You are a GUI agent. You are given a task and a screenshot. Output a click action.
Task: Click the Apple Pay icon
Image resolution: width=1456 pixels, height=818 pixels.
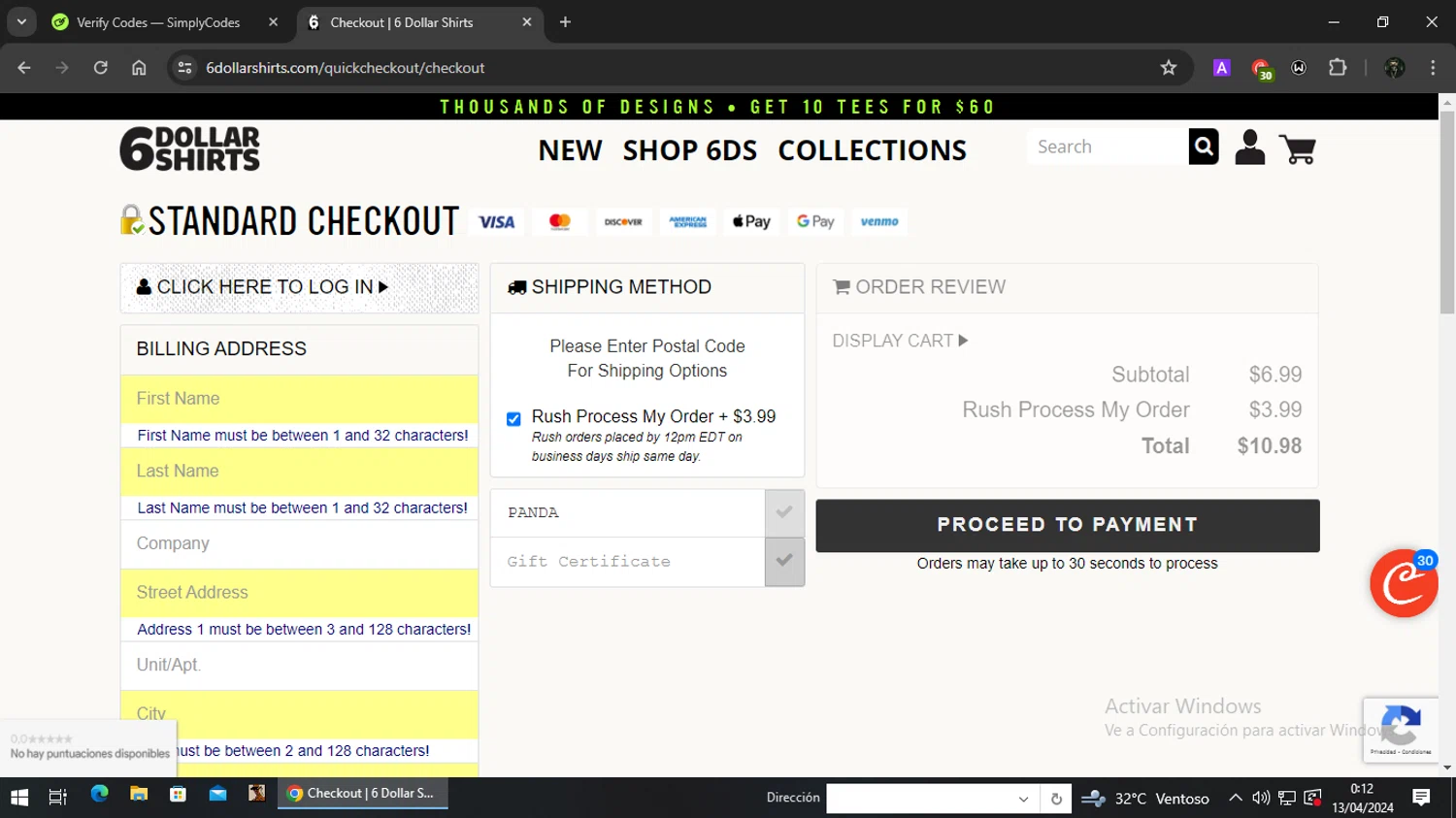click(x=751, y=222)
